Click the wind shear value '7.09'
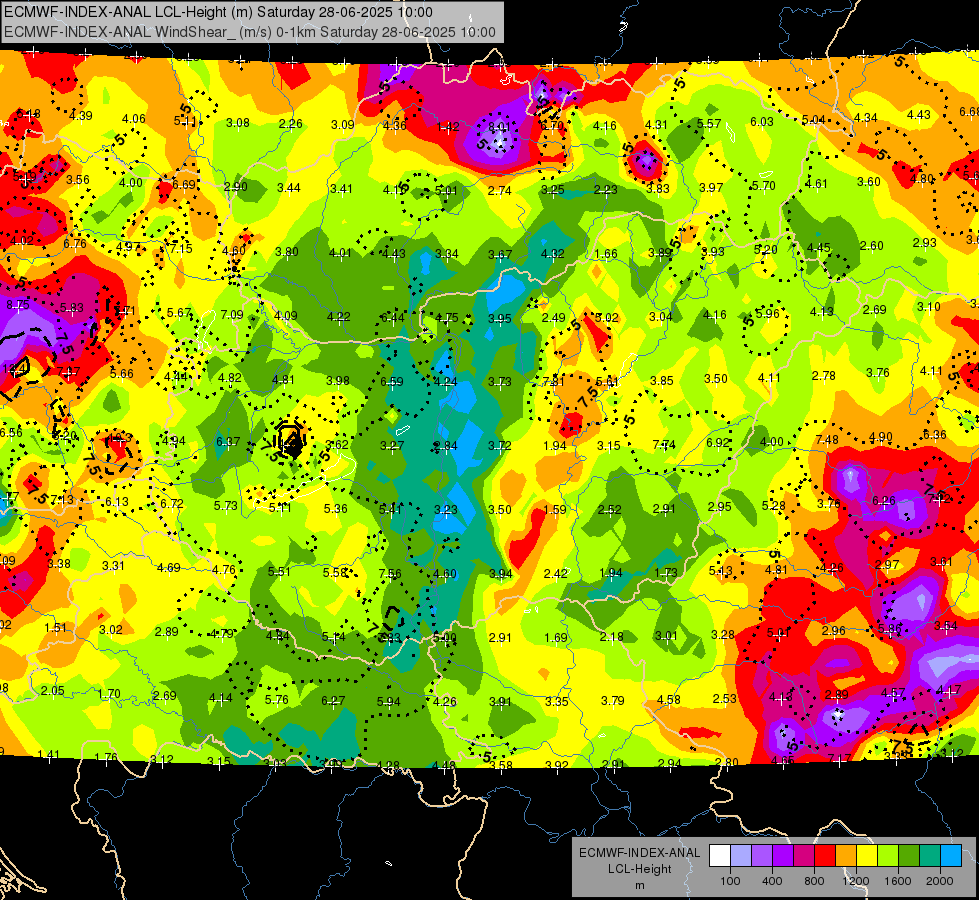The height and width of the screenshot is (900, 979). pos(232,314)
